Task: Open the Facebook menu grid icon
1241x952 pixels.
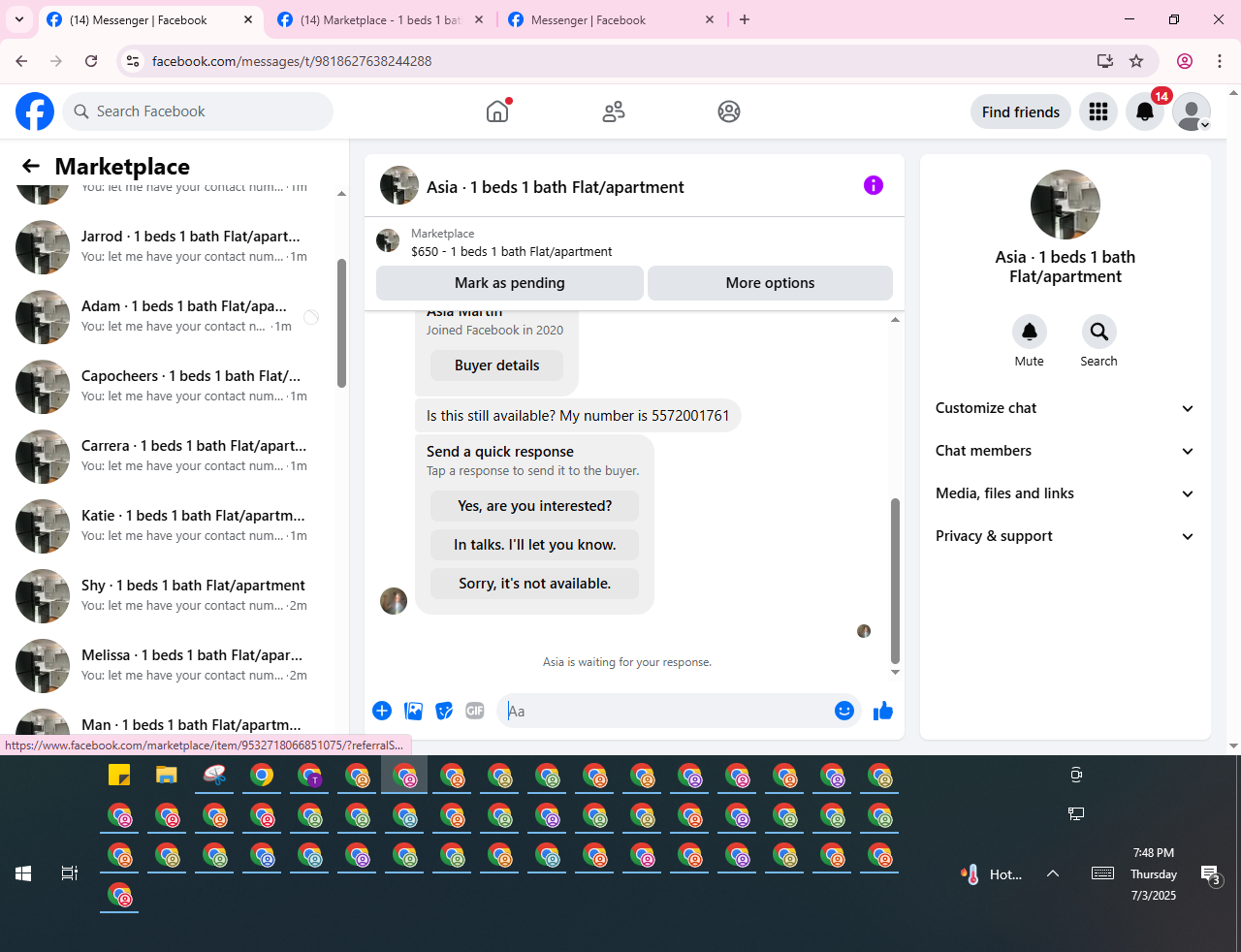Action: tap(1098, 111)
